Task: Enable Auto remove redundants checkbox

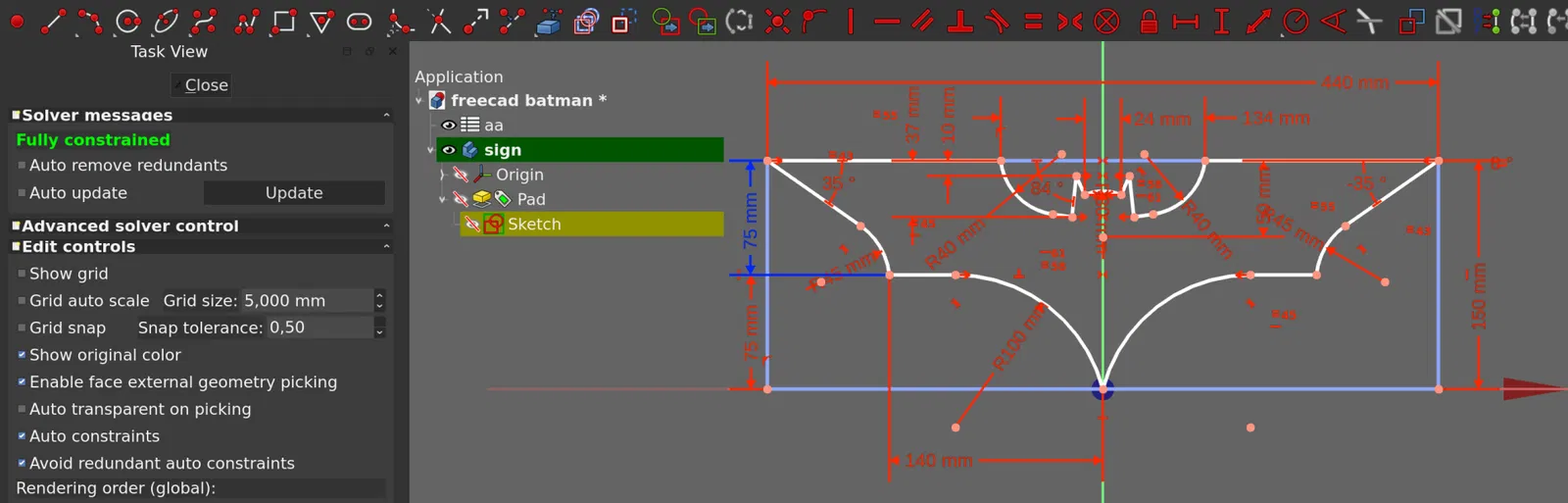Action: [22, 166]
